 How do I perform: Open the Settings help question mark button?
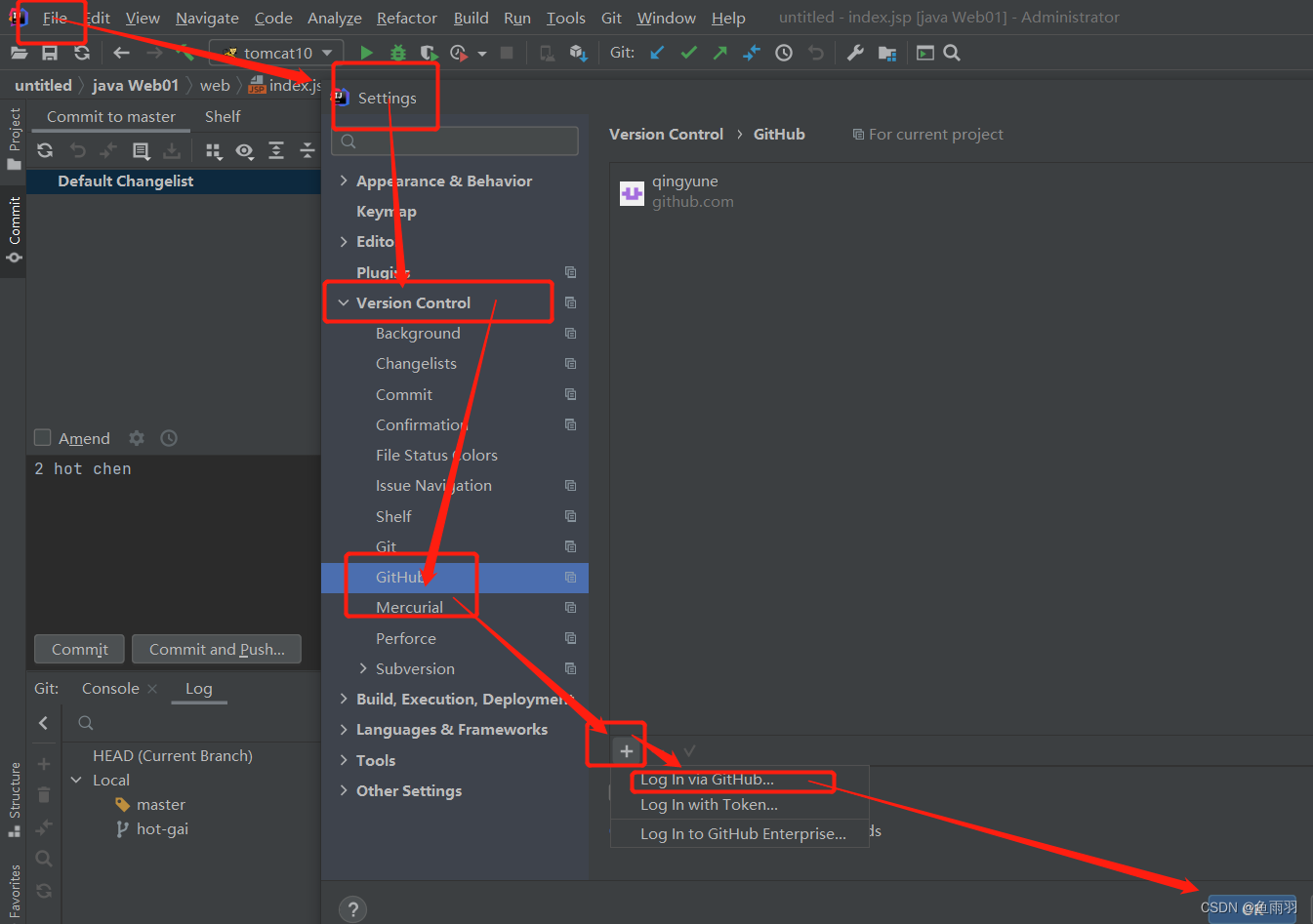pos(352,909)
